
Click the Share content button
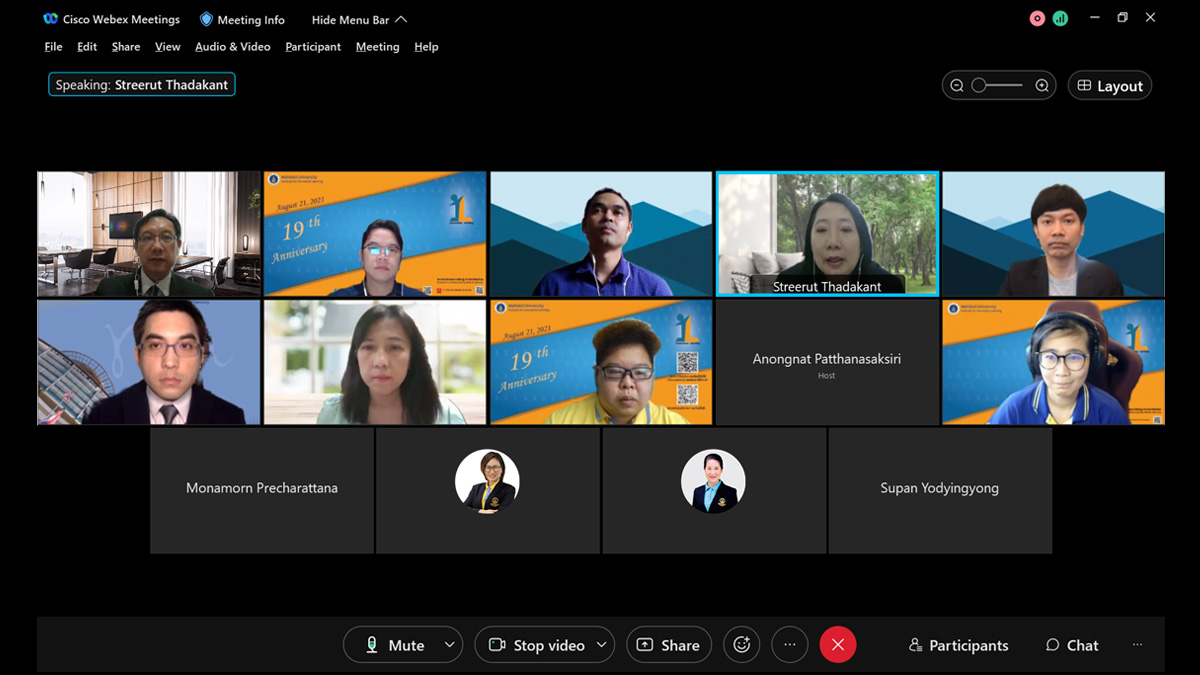tap(669, 645)
